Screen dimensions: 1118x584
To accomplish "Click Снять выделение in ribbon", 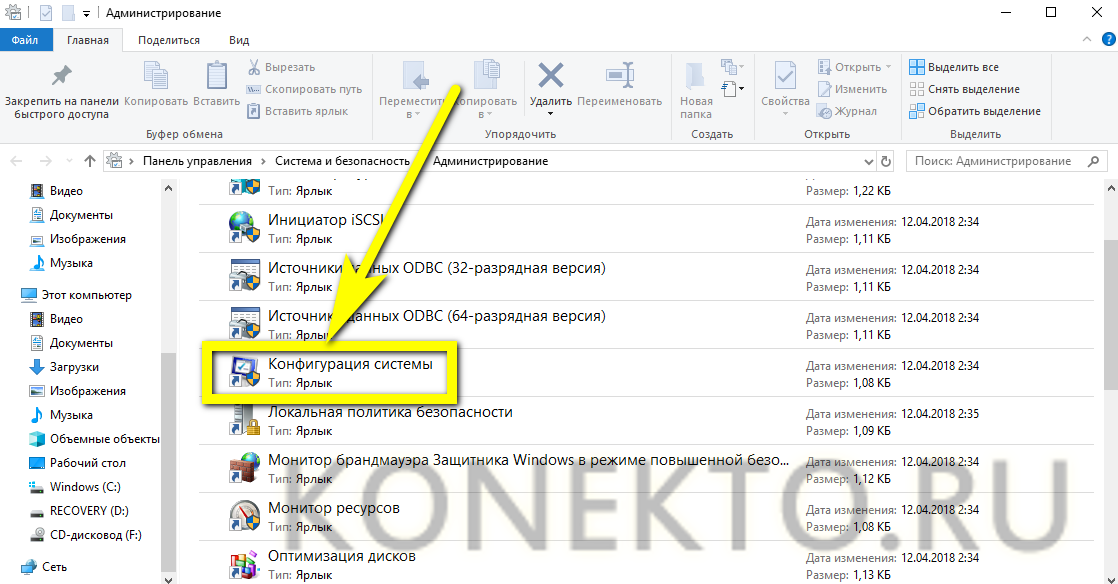I will point(964,89).
